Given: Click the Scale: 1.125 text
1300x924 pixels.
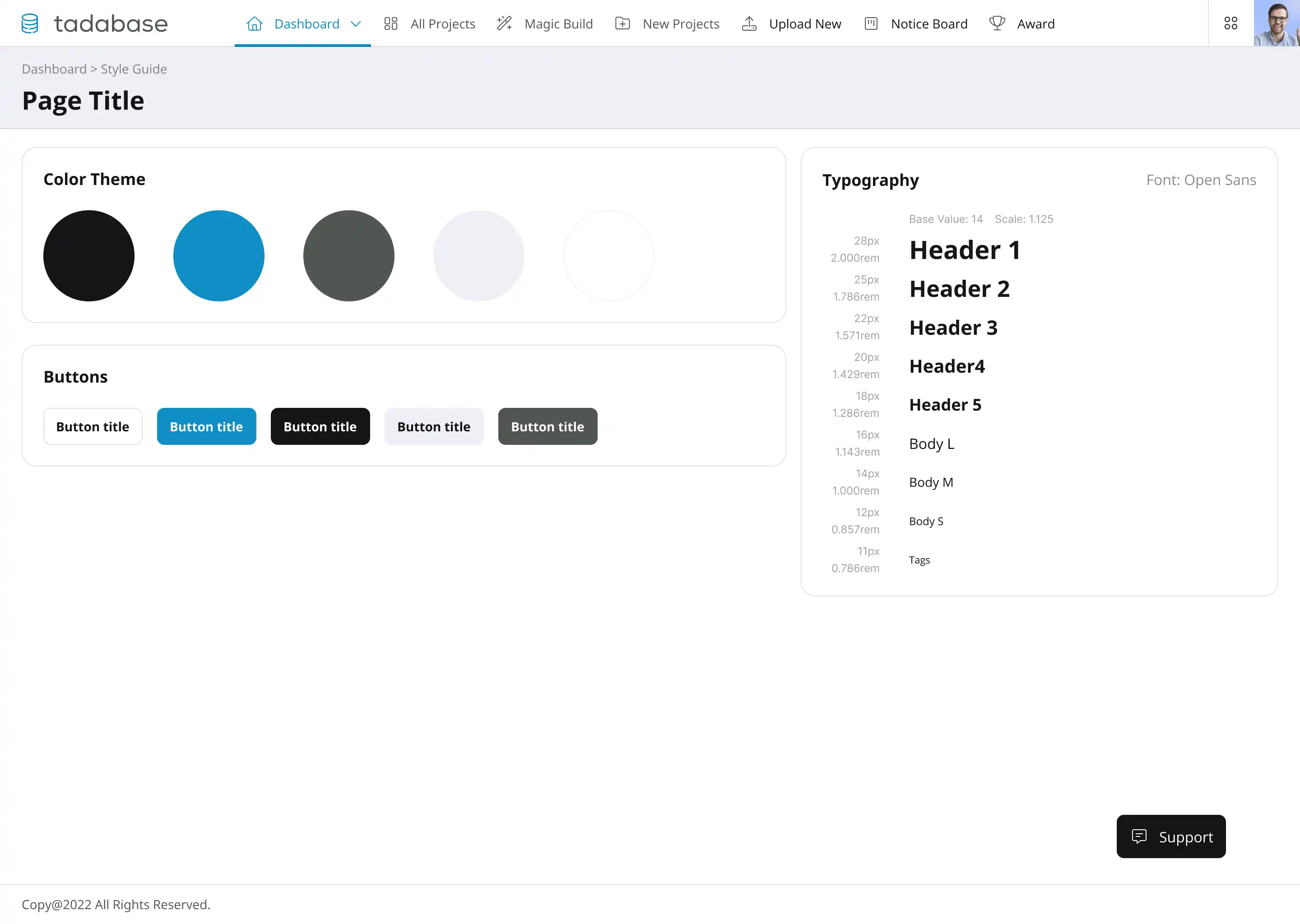Looking at the screenshot, I should tap(1024, 219).
